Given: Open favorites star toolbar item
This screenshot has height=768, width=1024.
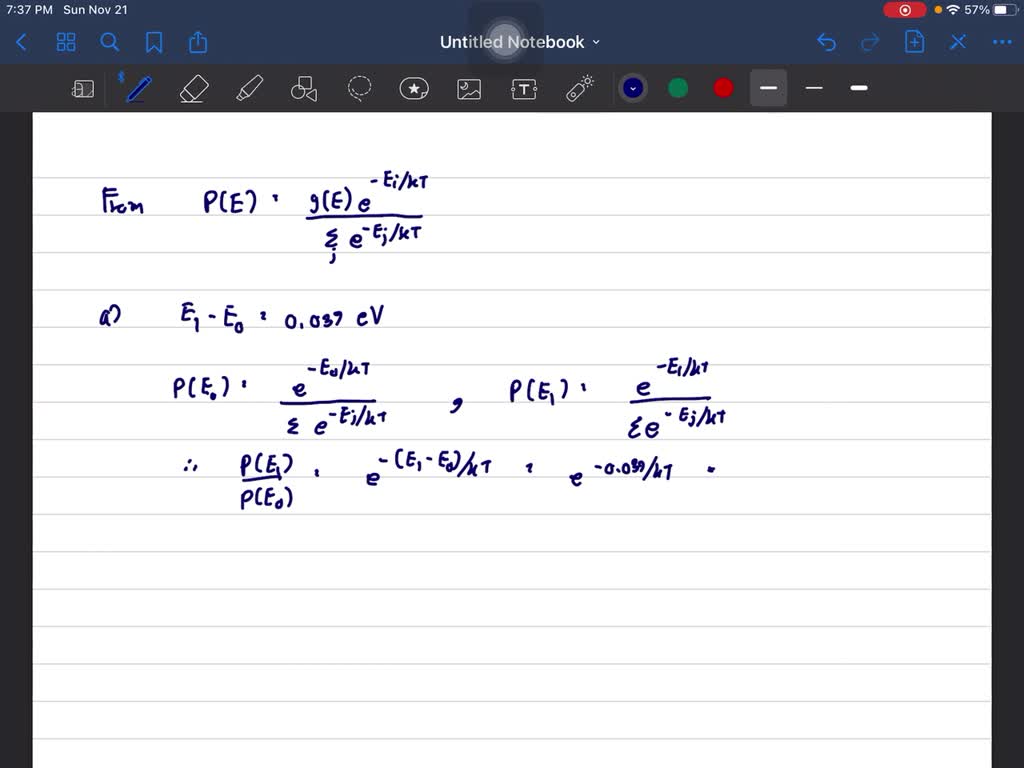Looking at the screenshot, I should pos(414,88).
